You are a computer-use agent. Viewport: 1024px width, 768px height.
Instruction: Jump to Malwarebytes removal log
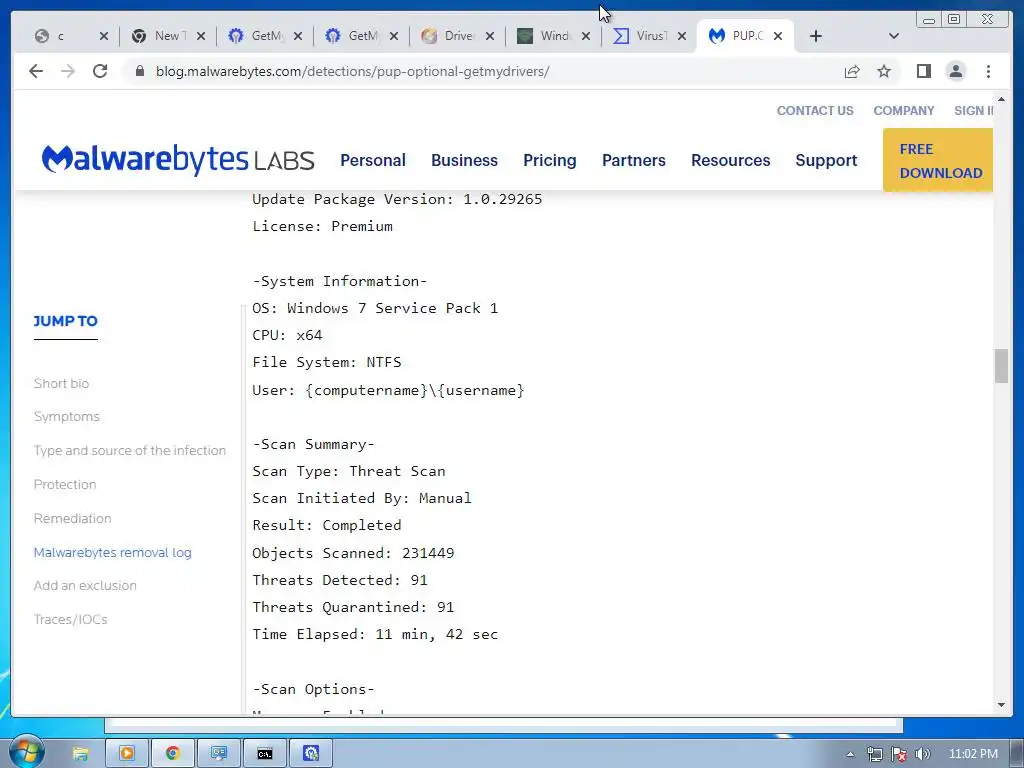112,552
